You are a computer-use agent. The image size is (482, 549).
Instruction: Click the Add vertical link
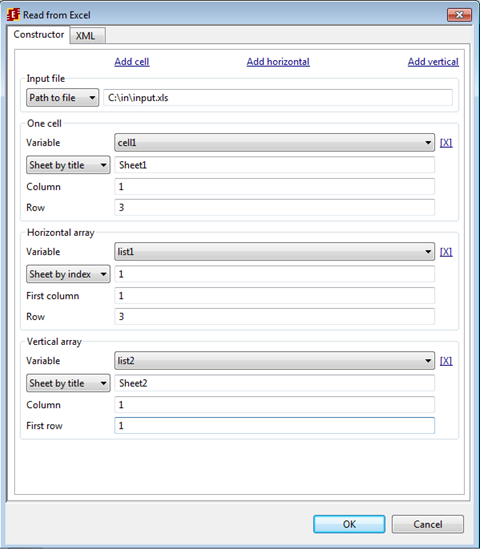click(x=433, y=62)
